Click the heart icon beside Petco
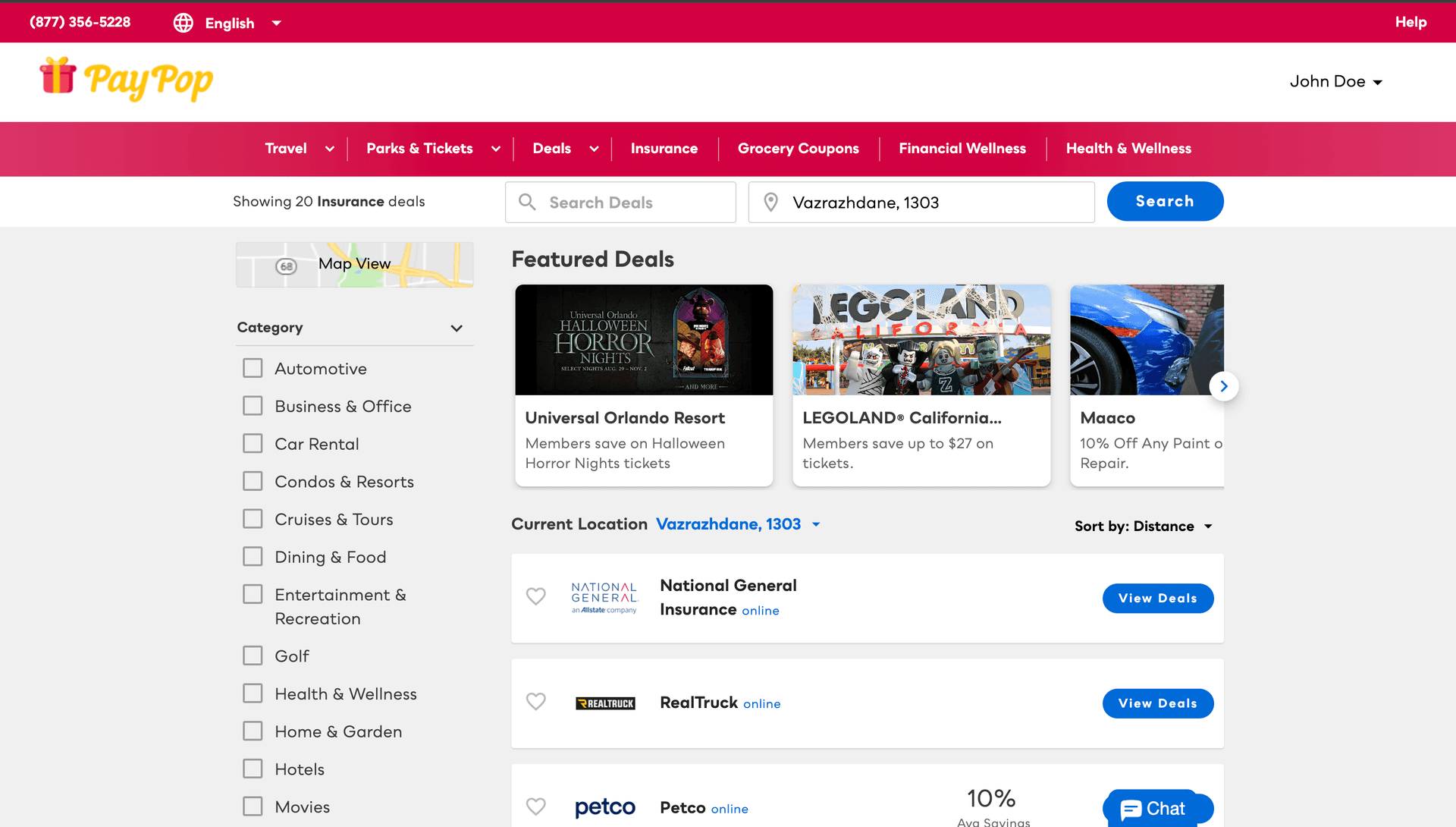Viewport: 1456px width, 827px height. coord(536,807)
